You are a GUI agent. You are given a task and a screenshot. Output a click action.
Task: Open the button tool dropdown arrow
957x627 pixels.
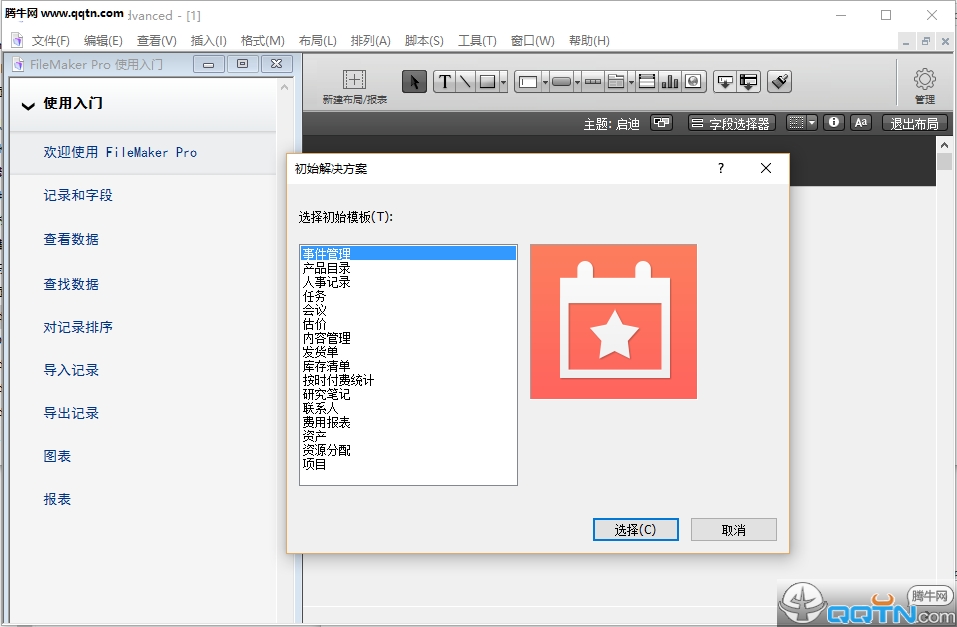click(577, 81)
